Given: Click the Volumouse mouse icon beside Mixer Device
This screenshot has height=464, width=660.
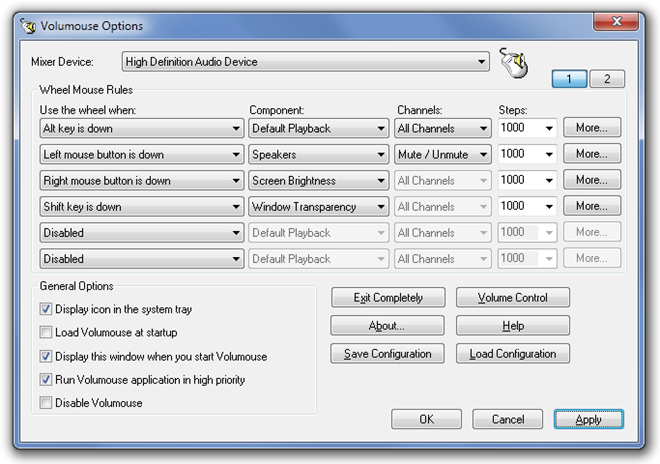Looking at the screenshot, I should tap(514, 63).
